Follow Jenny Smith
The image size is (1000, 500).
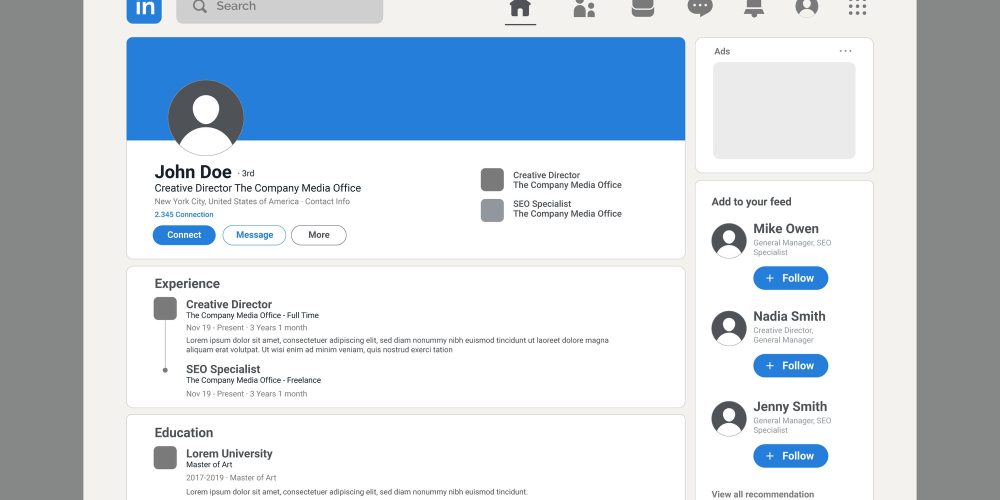pos(791,456)
